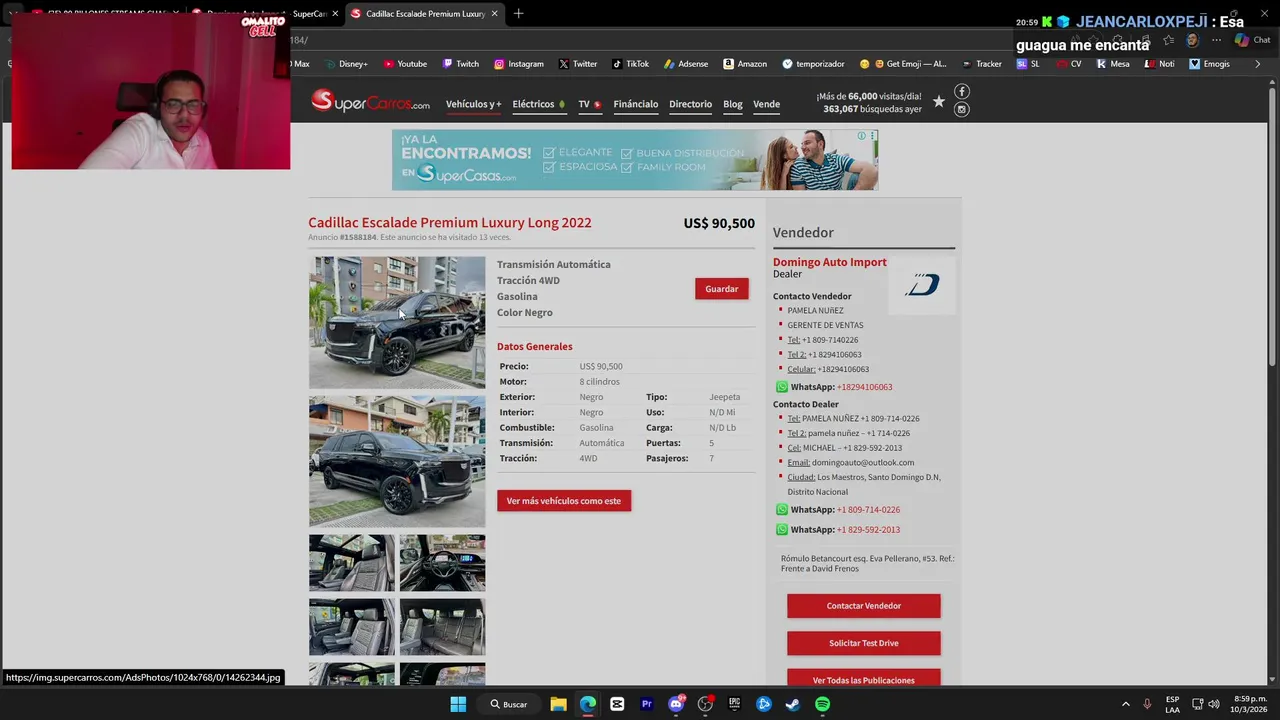The height and width of the screenshot is (720, 1280).
Task: Open front seats interior thumbnail
Action: pos(352,563)
